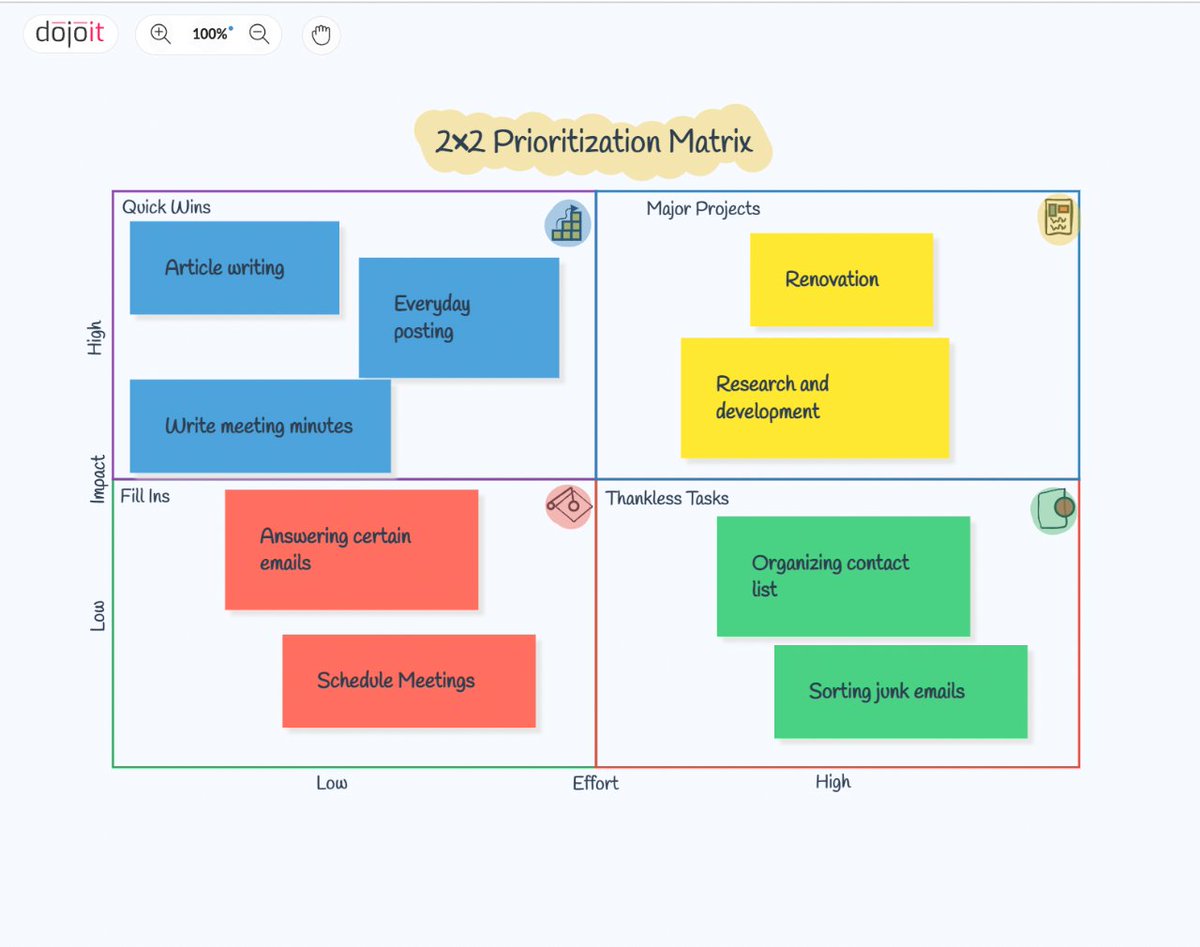Image resolution: width=1200 pixels, height=947 pixels.
Task: Click the Thankless Tasks green icon
Action: [x=1054, y=510]
